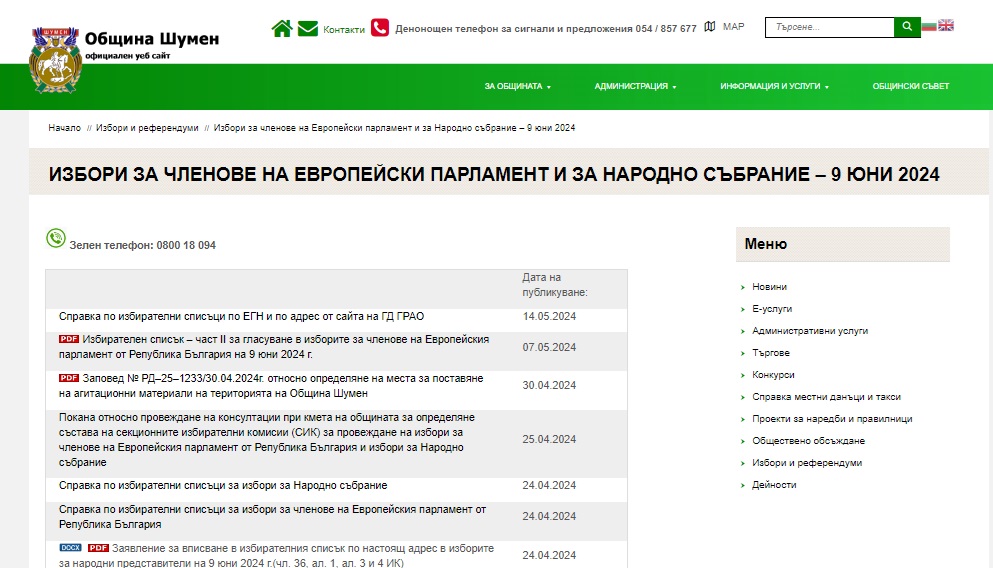This screenshot has height=568, width=993.
Task: Click the green phone icon beside Зелен телефон
Action: coord(56,238)
